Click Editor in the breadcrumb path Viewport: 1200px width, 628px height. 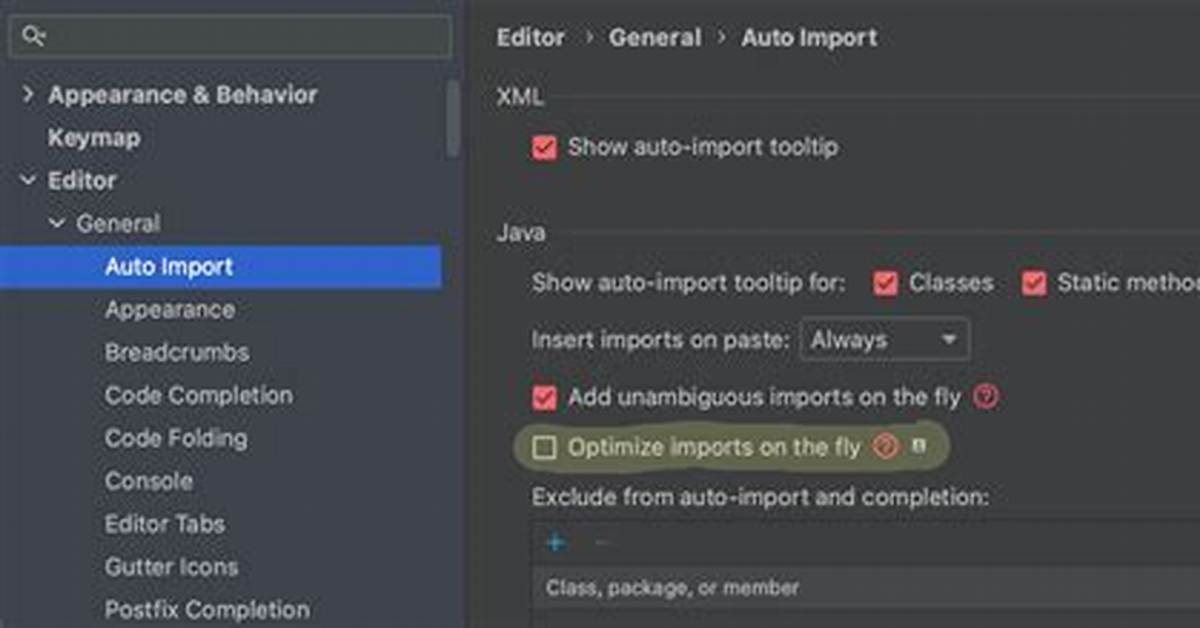click(x=531, y=38)
